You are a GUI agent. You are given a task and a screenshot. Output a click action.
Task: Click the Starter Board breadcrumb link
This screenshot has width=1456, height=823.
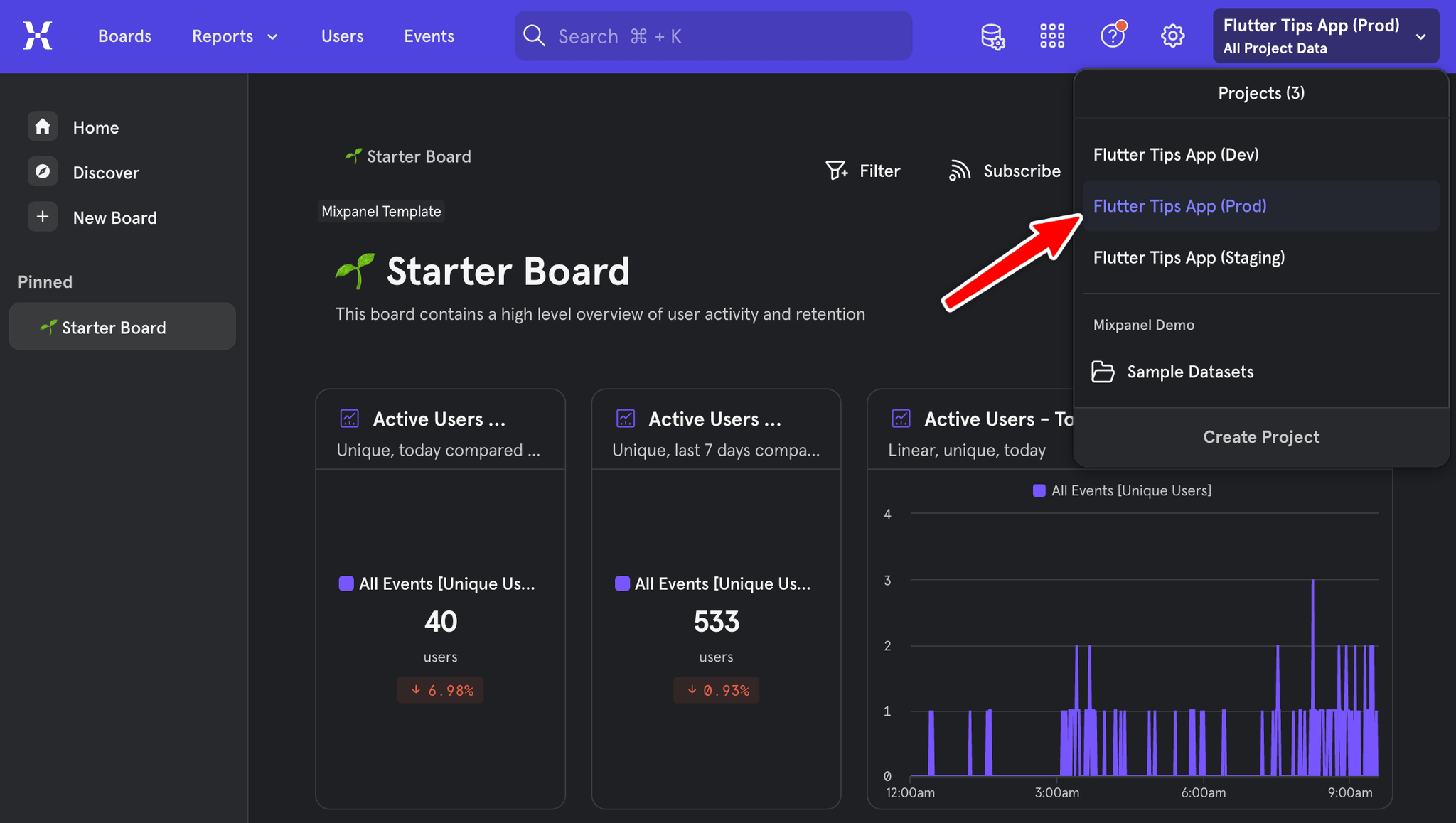point(408,156)
